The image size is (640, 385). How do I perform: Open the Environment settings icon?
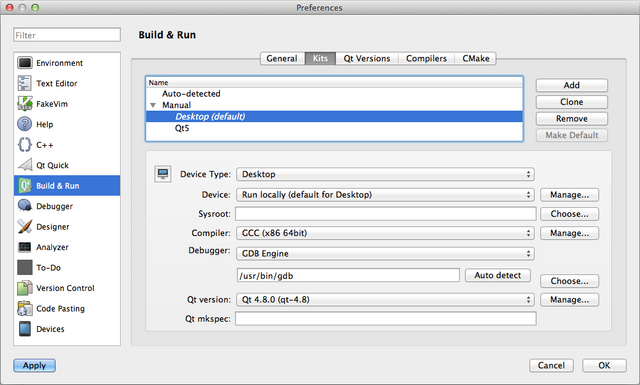[24, 63]
